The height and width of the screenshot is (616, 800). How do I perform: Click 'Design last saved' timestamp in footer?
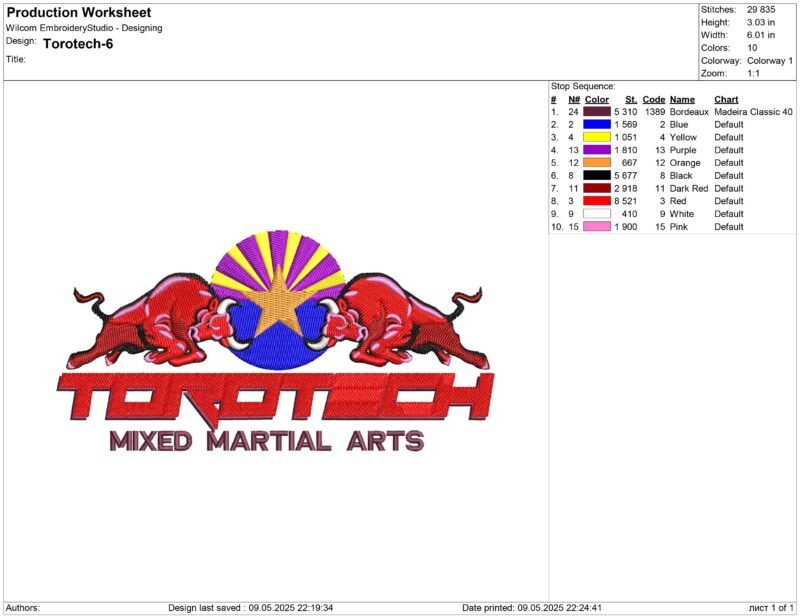pyautogui.click(x=251, y=608)
